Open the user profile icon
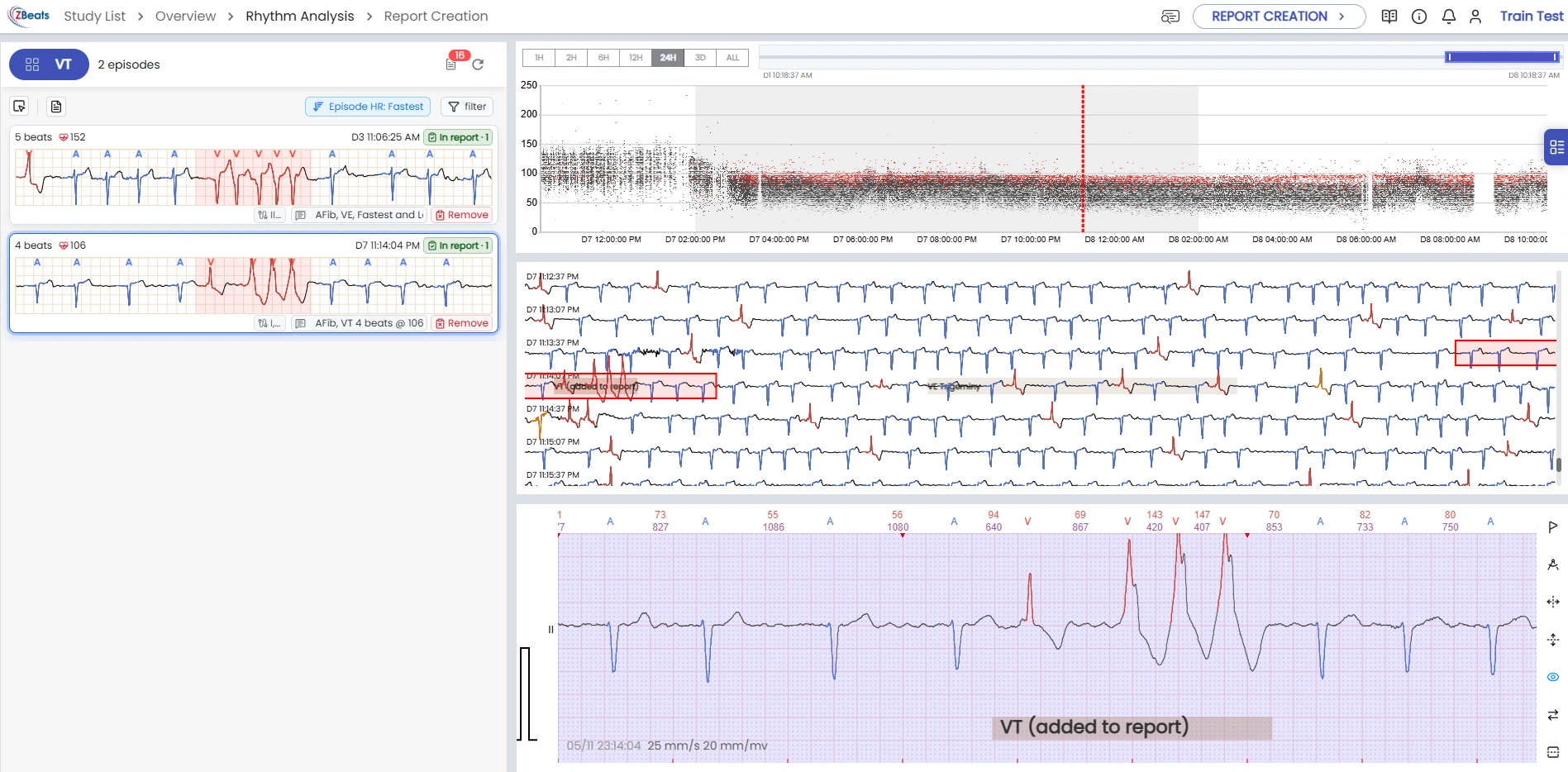1568x772 pixels. [1475, 17]
